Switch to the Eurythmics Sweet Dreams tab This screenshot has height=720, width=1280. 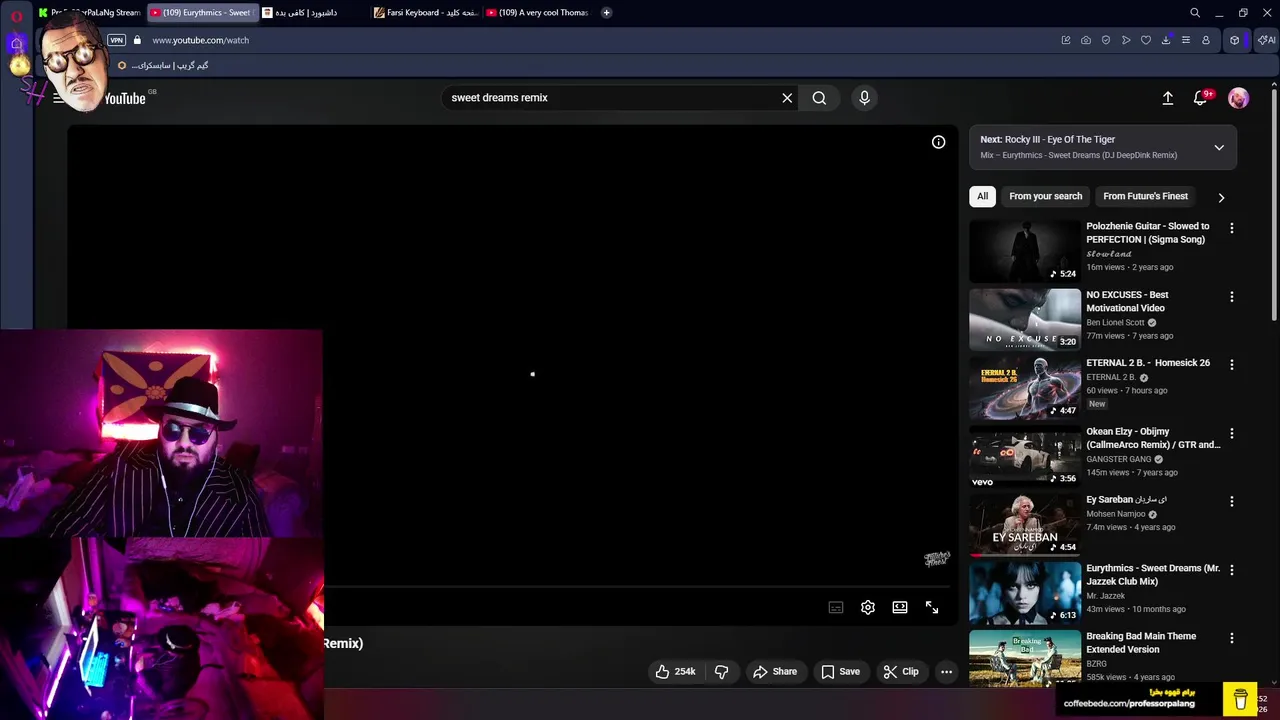(203, 13)
